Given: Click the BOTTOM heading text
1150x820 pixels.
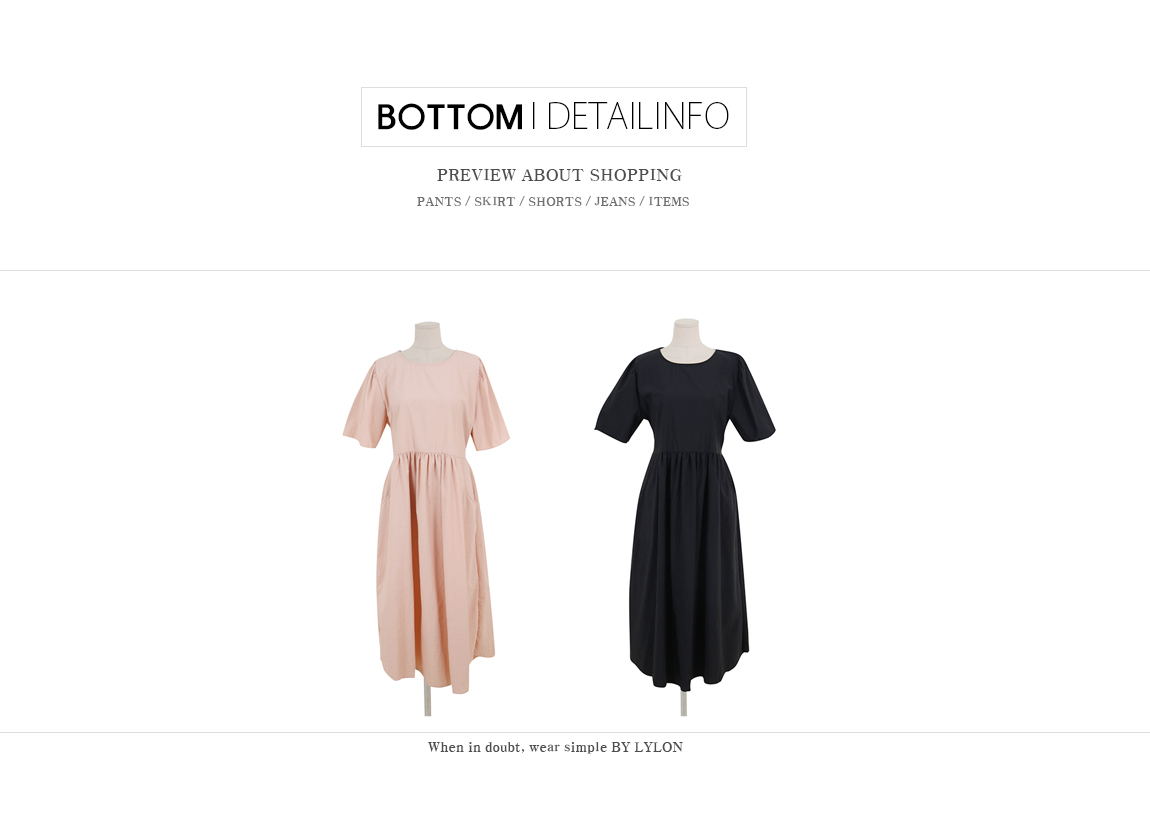Looking at the screenshot, I should point(450,117).
